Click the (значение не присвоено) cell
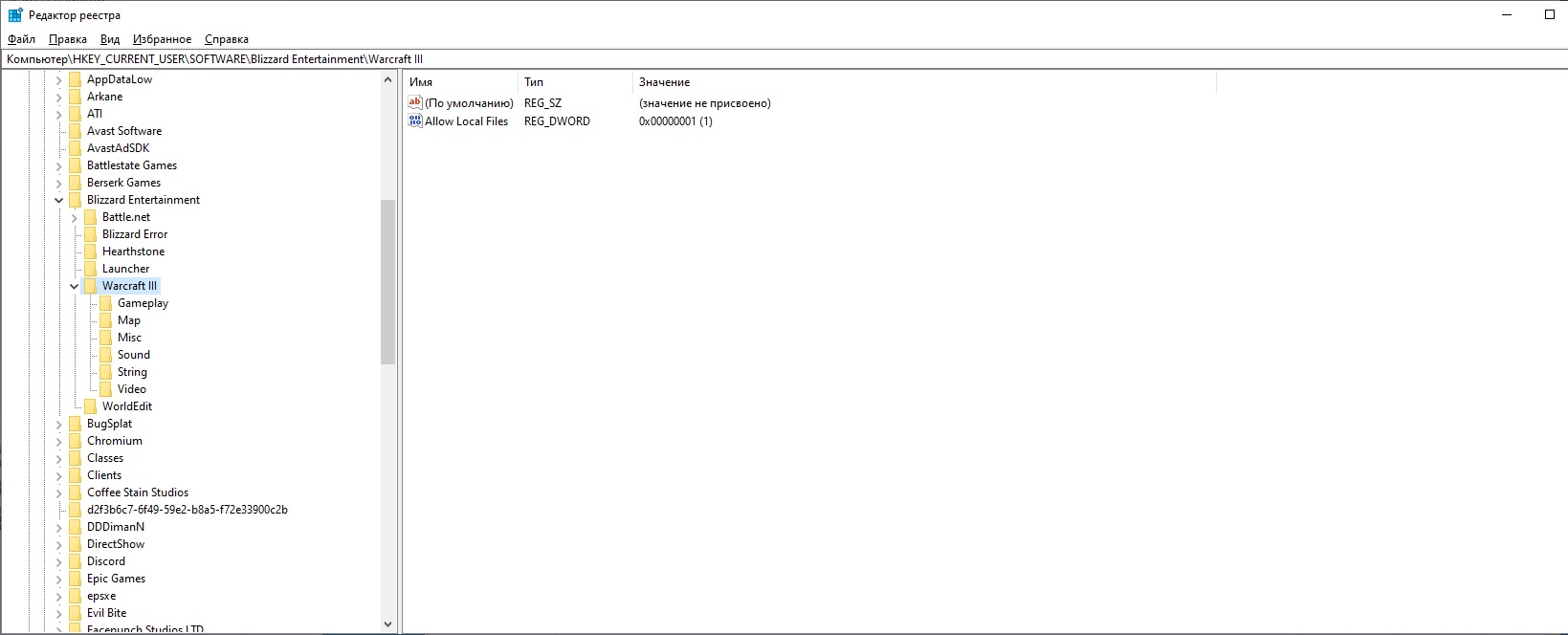 click(705, 103)
